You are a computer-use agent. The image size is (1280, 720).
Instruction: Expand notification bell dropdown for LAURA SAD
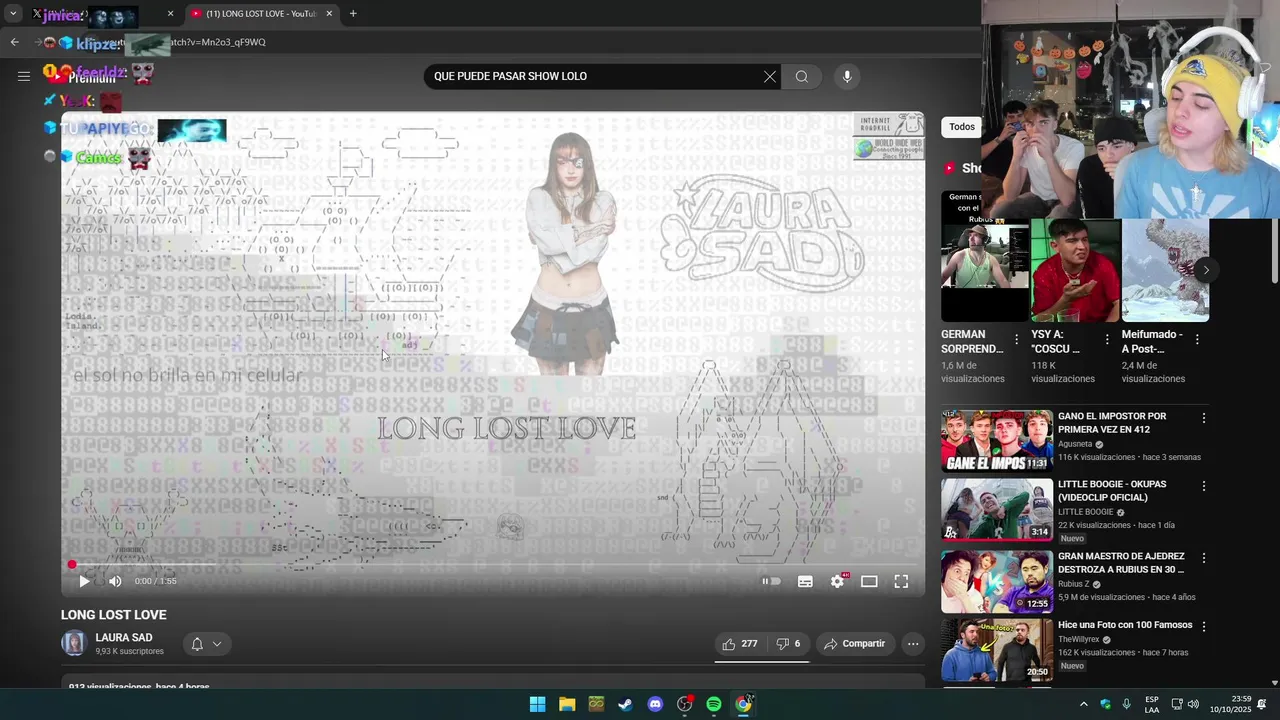click(x=205, y=644)
